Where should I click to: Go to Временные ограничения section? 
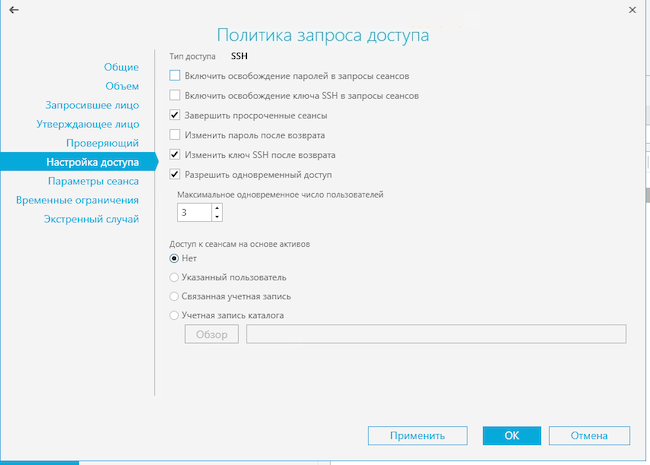77,201
